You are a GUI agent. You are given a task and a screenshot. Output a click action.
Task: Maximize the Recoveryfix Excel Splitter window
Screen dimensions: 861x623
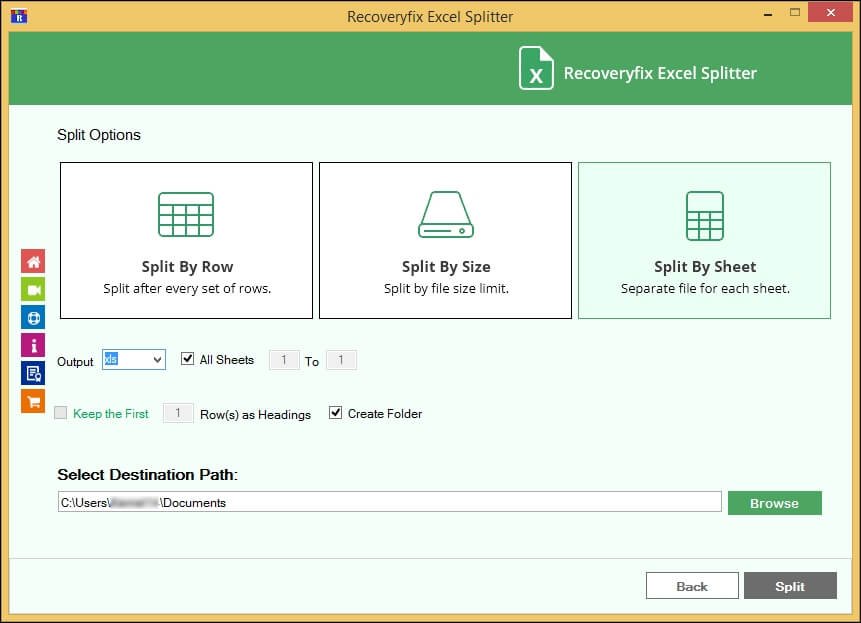795,12
